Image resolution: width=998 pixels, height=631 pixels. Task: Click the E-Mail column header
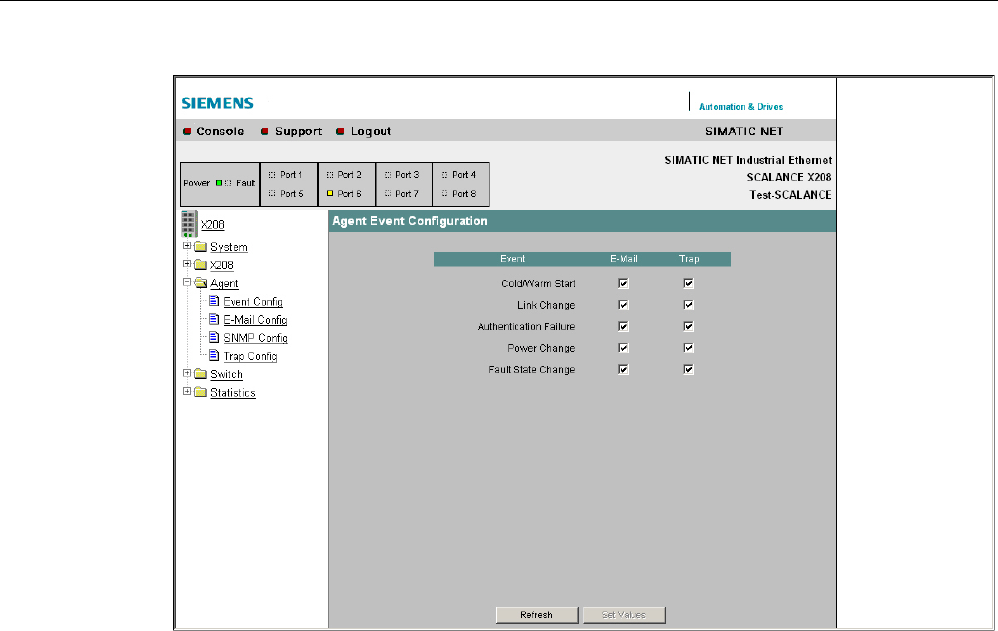(624, 259)
